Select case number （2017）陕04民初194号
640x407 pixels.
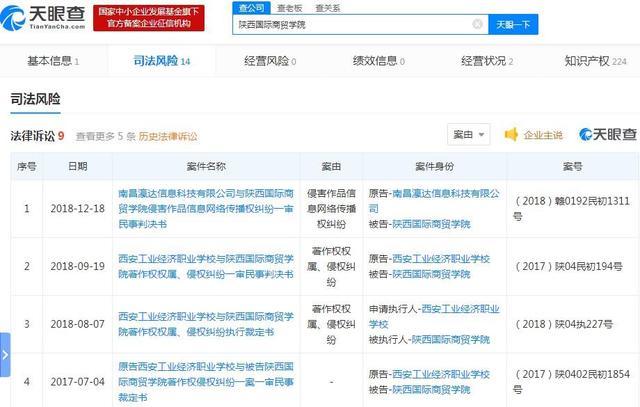tap(568, 266)
